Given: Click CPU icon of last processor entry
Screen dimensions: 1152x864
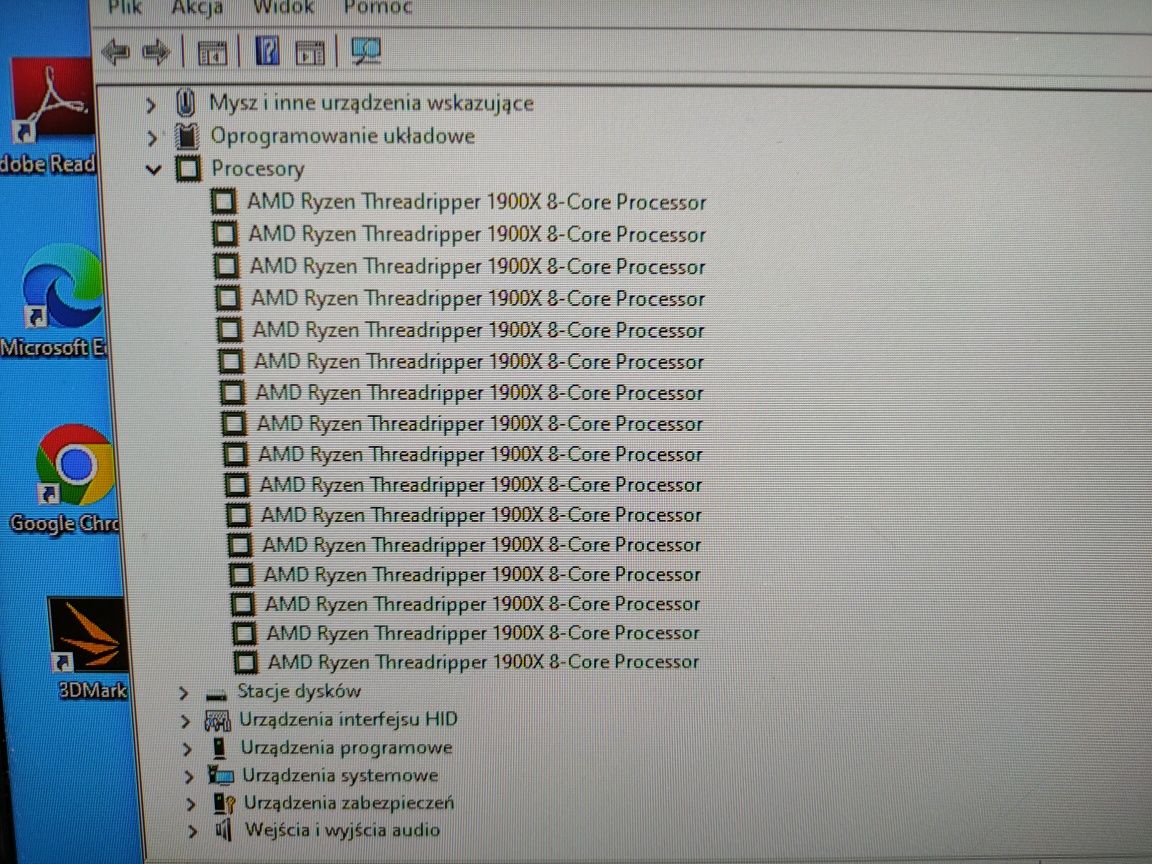Looking at the screenshot, I should [x=245, y=663].
